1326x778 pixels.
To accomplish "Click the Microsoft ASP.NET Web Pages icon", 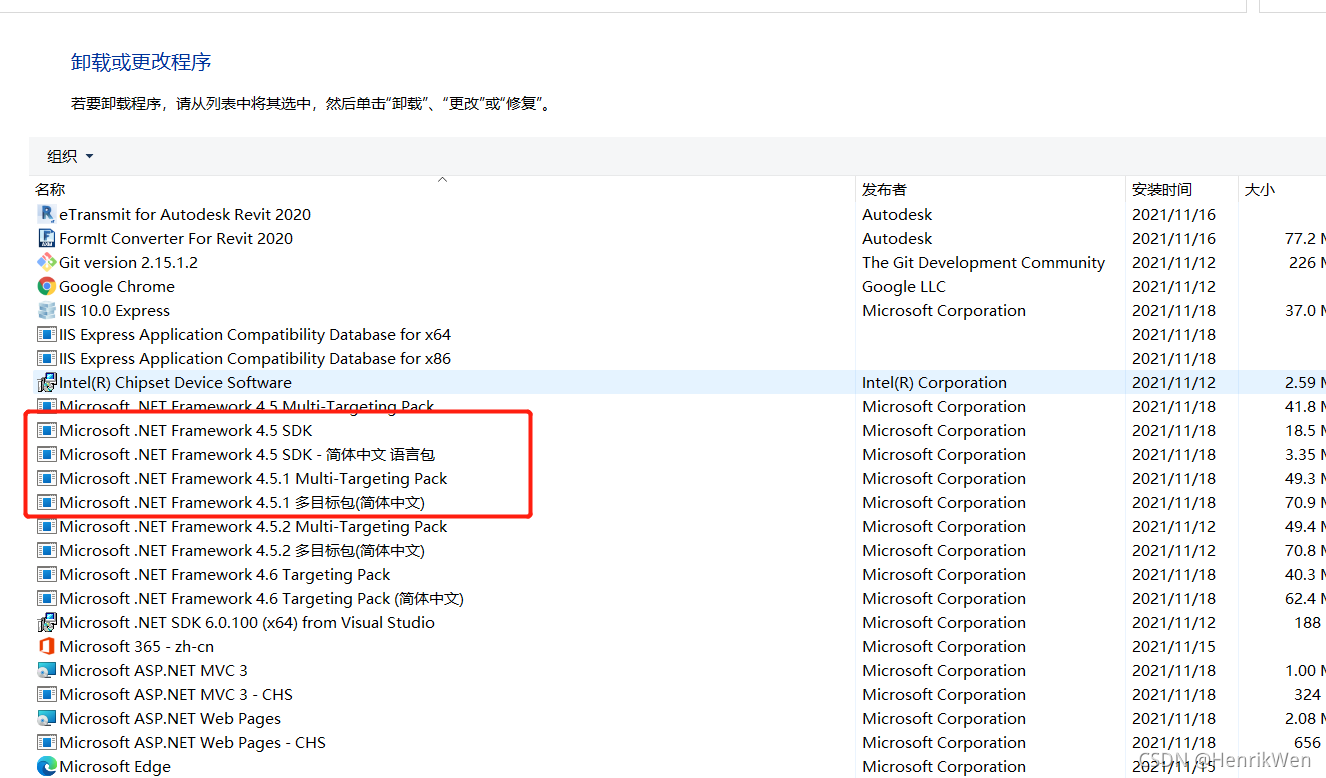I will 46,718.
